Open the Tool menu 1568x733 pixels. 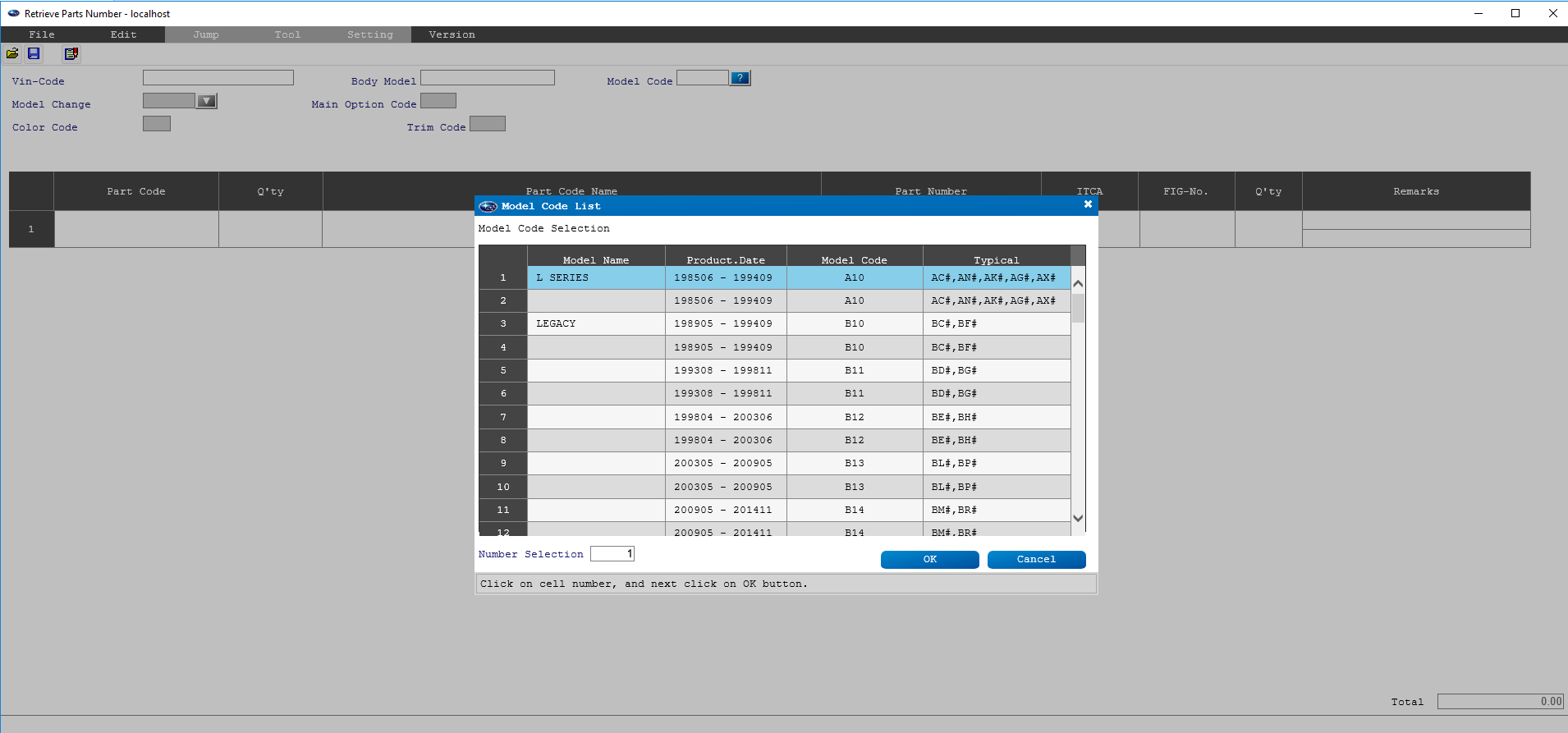[x=288, y=34]
